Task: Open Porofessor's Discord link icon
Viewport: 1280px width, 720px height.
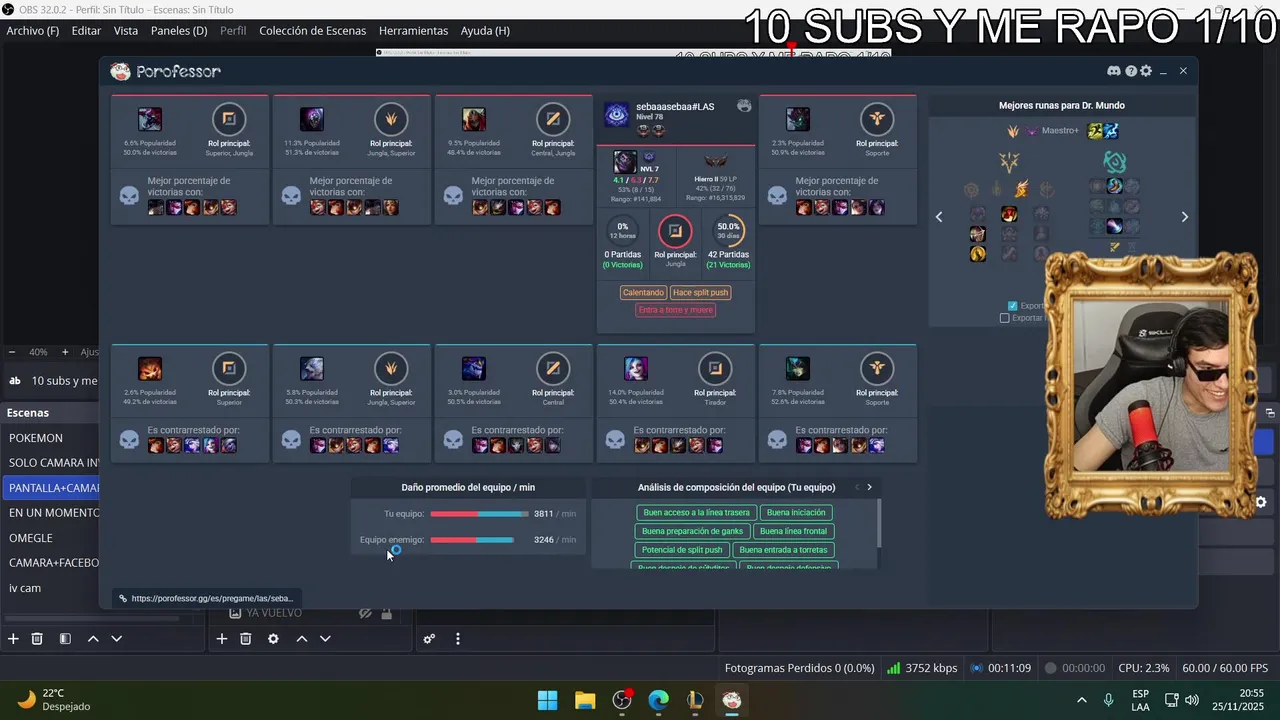Action: tap(1114, 71)
